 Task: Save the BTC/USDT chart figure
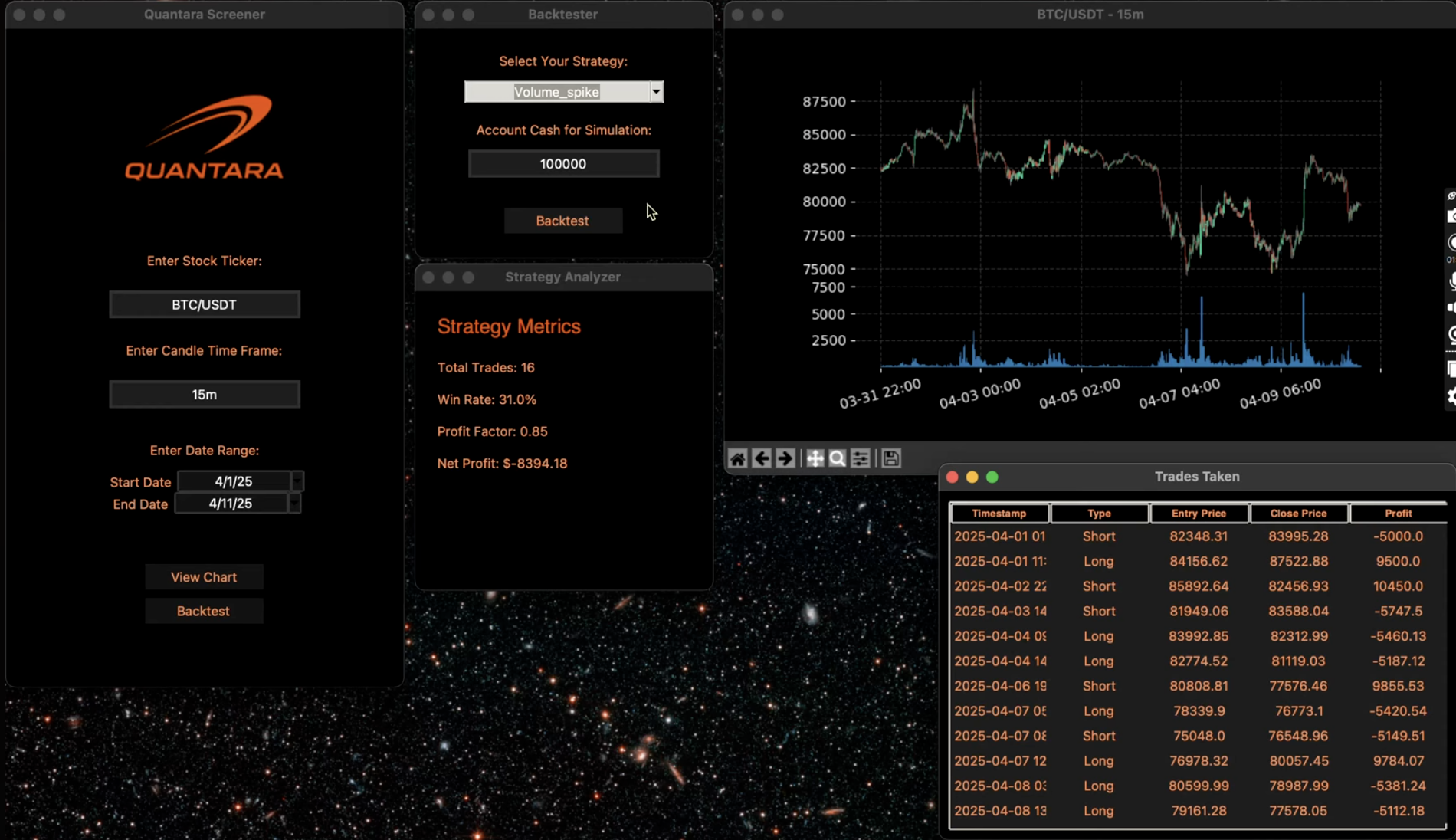890,458
